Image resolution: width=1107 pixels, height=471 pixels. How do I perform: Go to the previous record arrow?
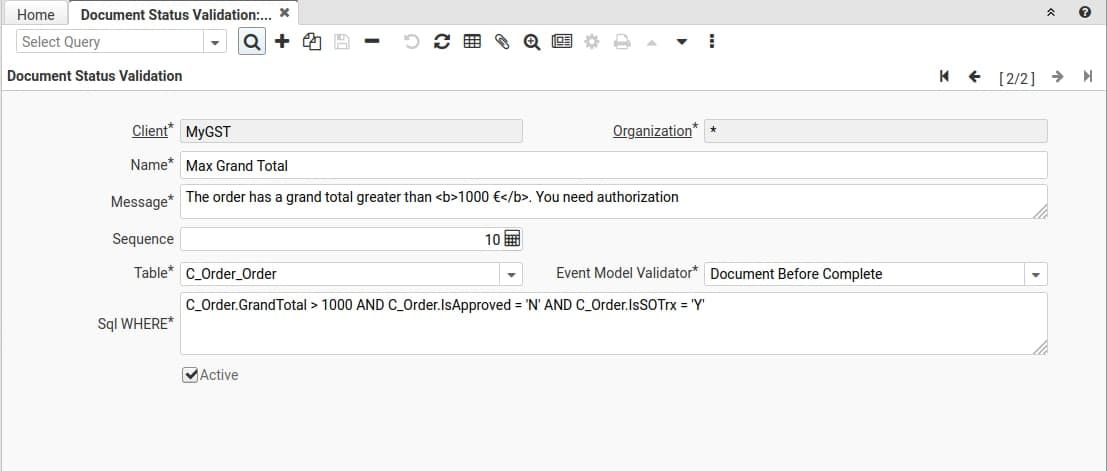pyautogui.click(x=975, y=77)
